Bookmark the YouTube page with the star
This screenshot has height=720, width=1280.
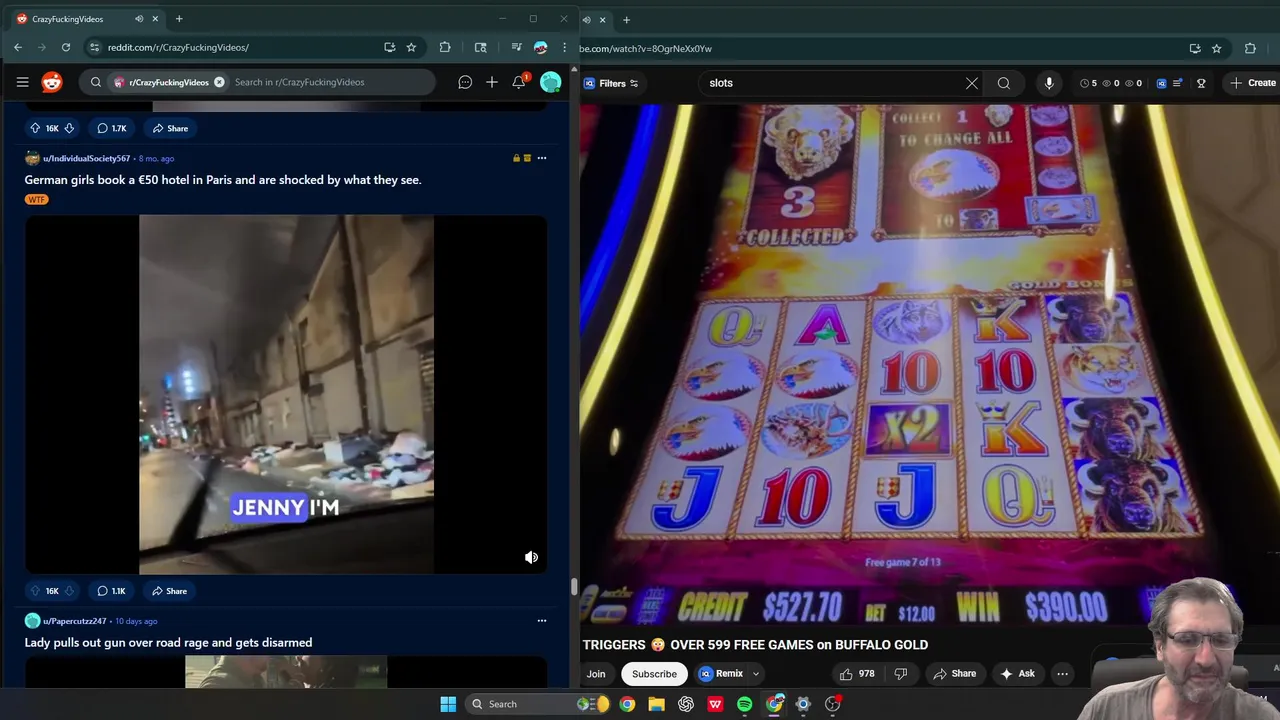point(1217,48)
